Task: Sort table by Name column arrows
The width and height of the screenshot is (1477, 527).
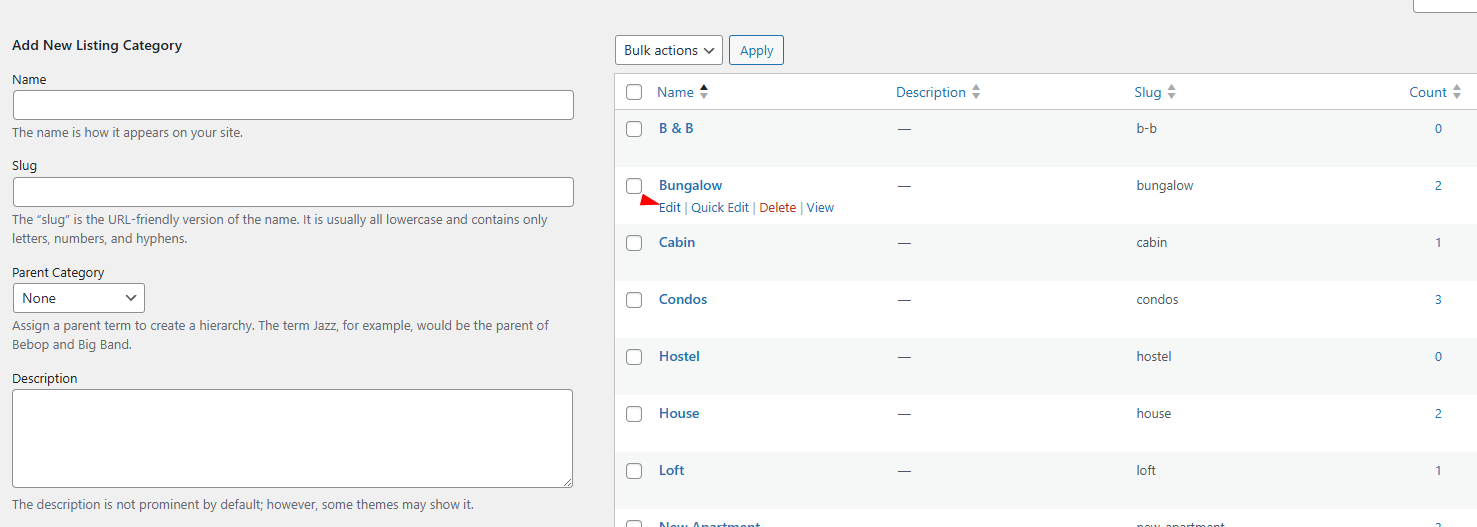Action: (704, 92)
